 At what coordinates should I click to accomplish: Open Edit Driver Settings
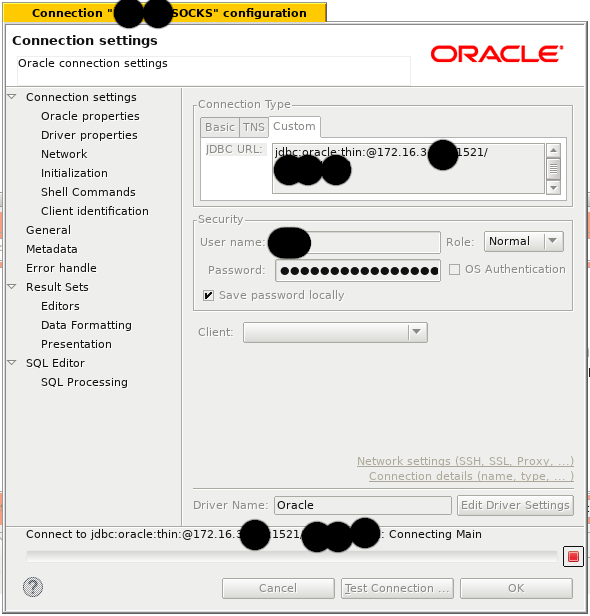point(515,505)
